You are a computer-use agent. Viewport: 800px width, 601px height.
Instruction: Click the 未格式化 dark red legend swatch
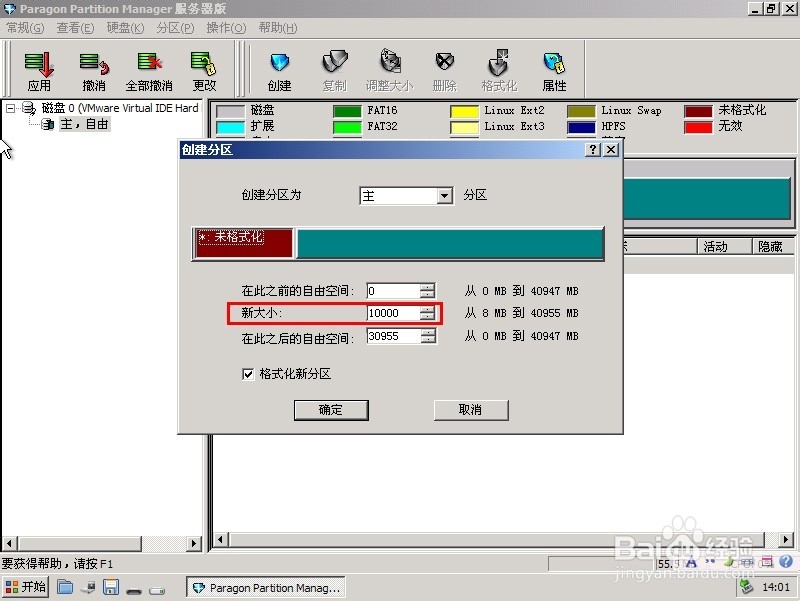(x=698, y=111)
